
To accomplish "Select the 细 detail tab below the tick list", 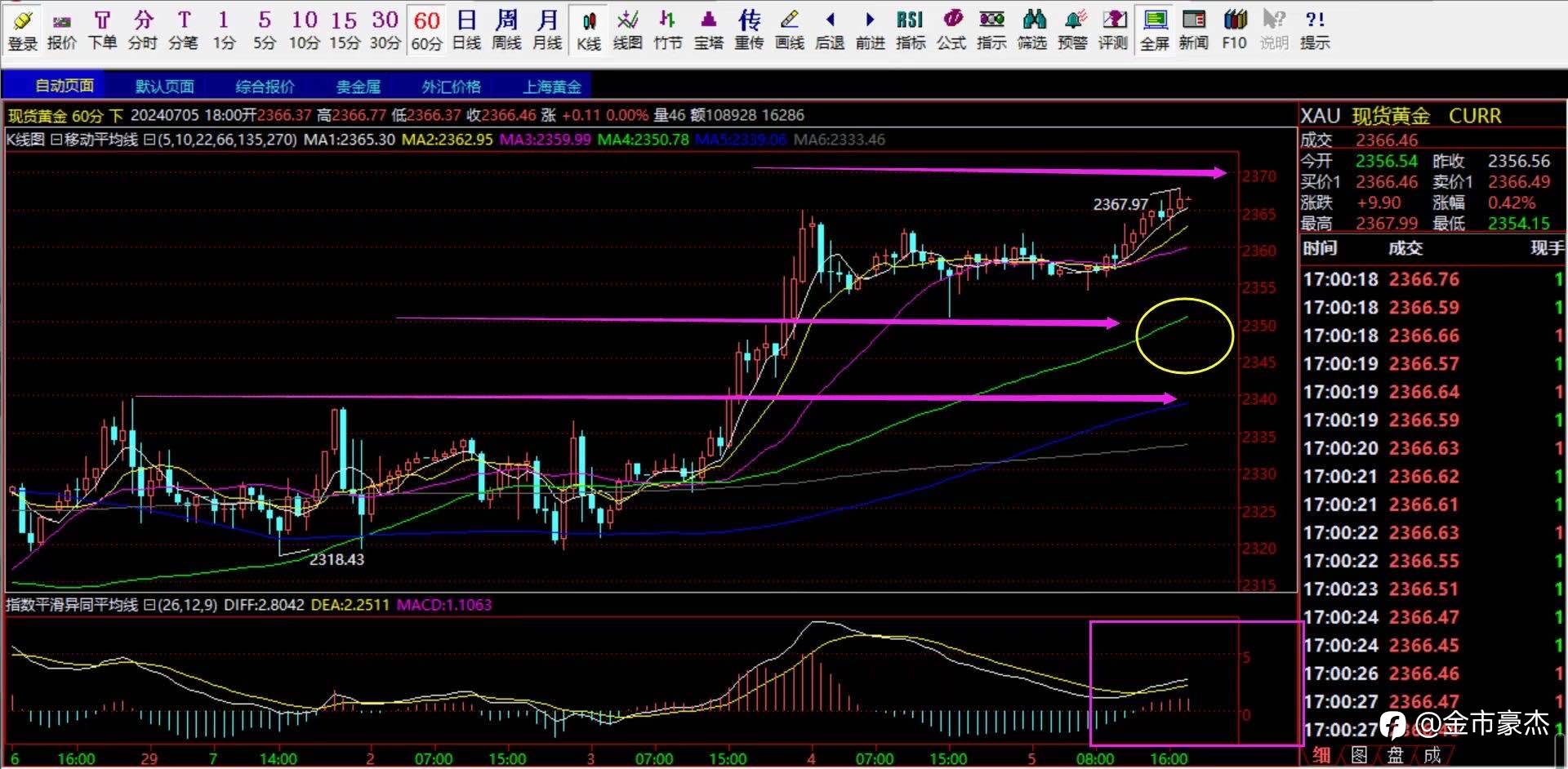I will pyautogui.click(x=1321, y=756).
